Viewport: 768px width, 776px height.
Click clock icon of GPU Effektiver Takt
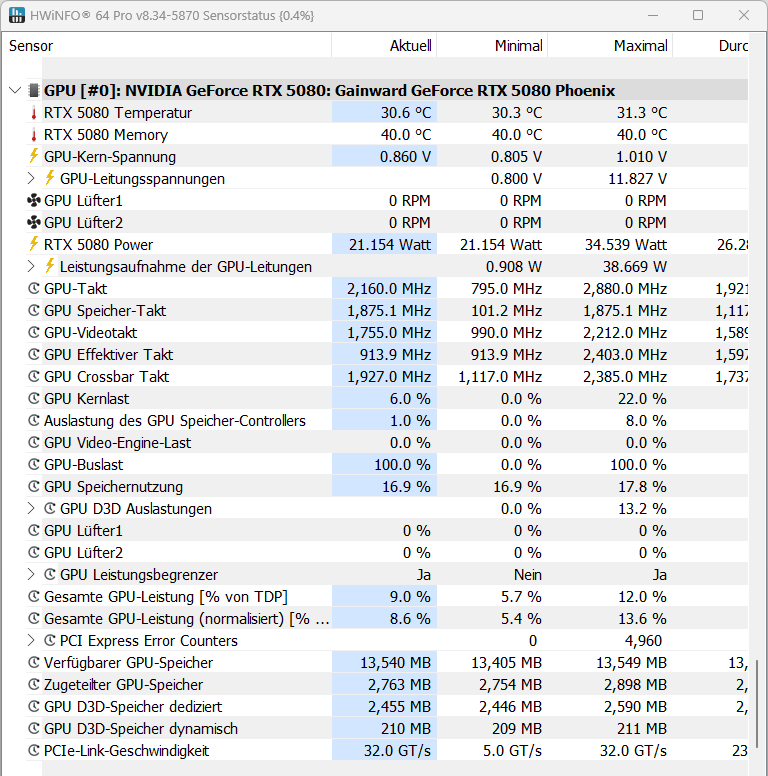34,354
